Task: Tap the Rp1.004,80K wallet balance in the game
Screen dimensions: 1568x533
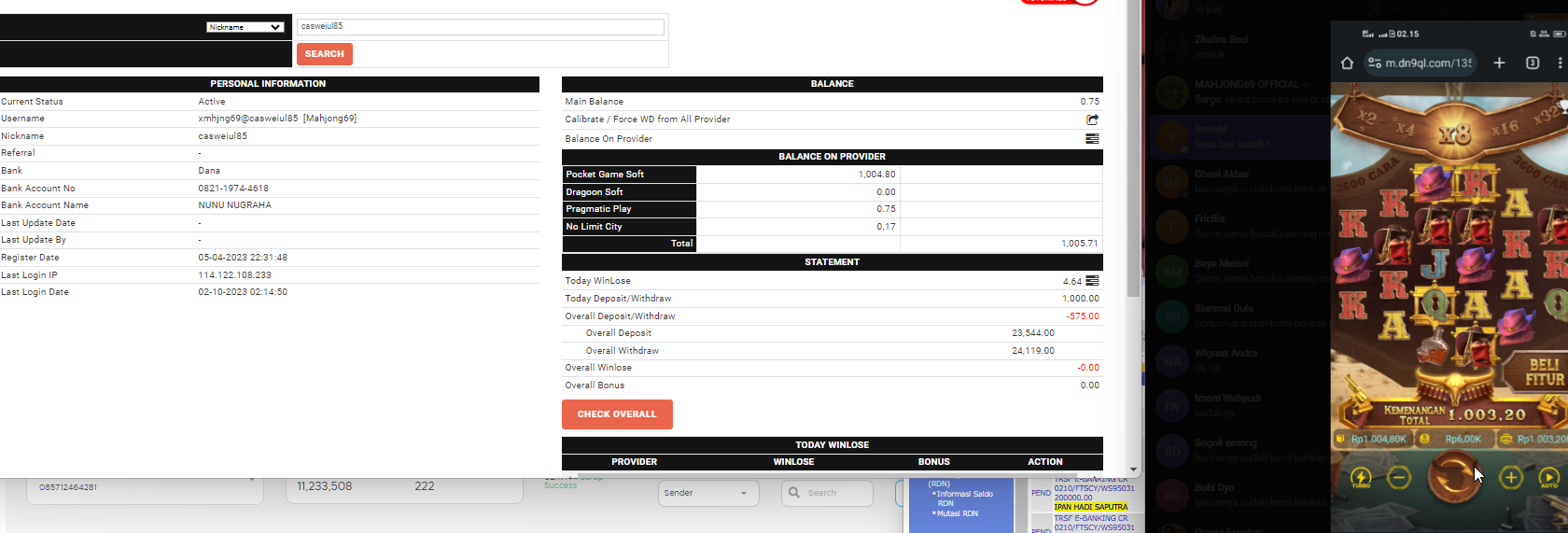Action: tap(1379, 439)
